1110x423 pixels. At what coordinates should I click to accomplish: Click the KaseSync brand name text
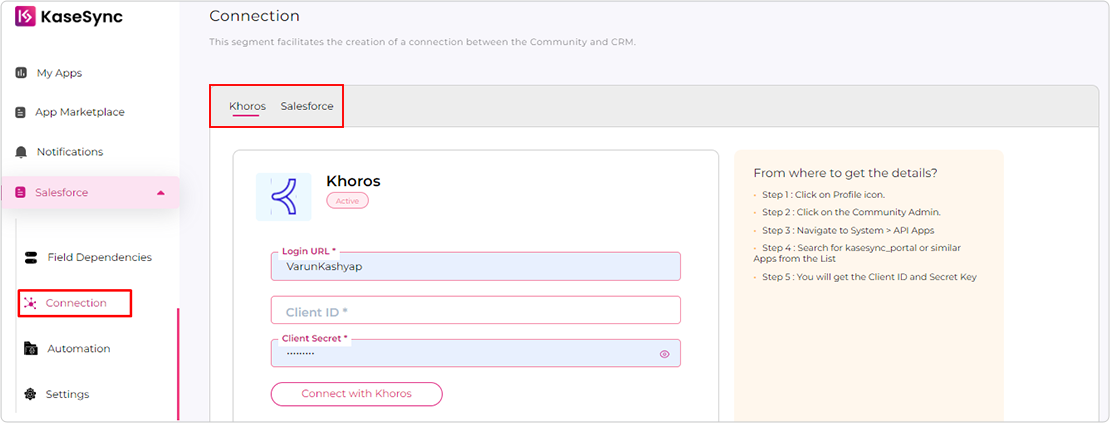point(81,18)
